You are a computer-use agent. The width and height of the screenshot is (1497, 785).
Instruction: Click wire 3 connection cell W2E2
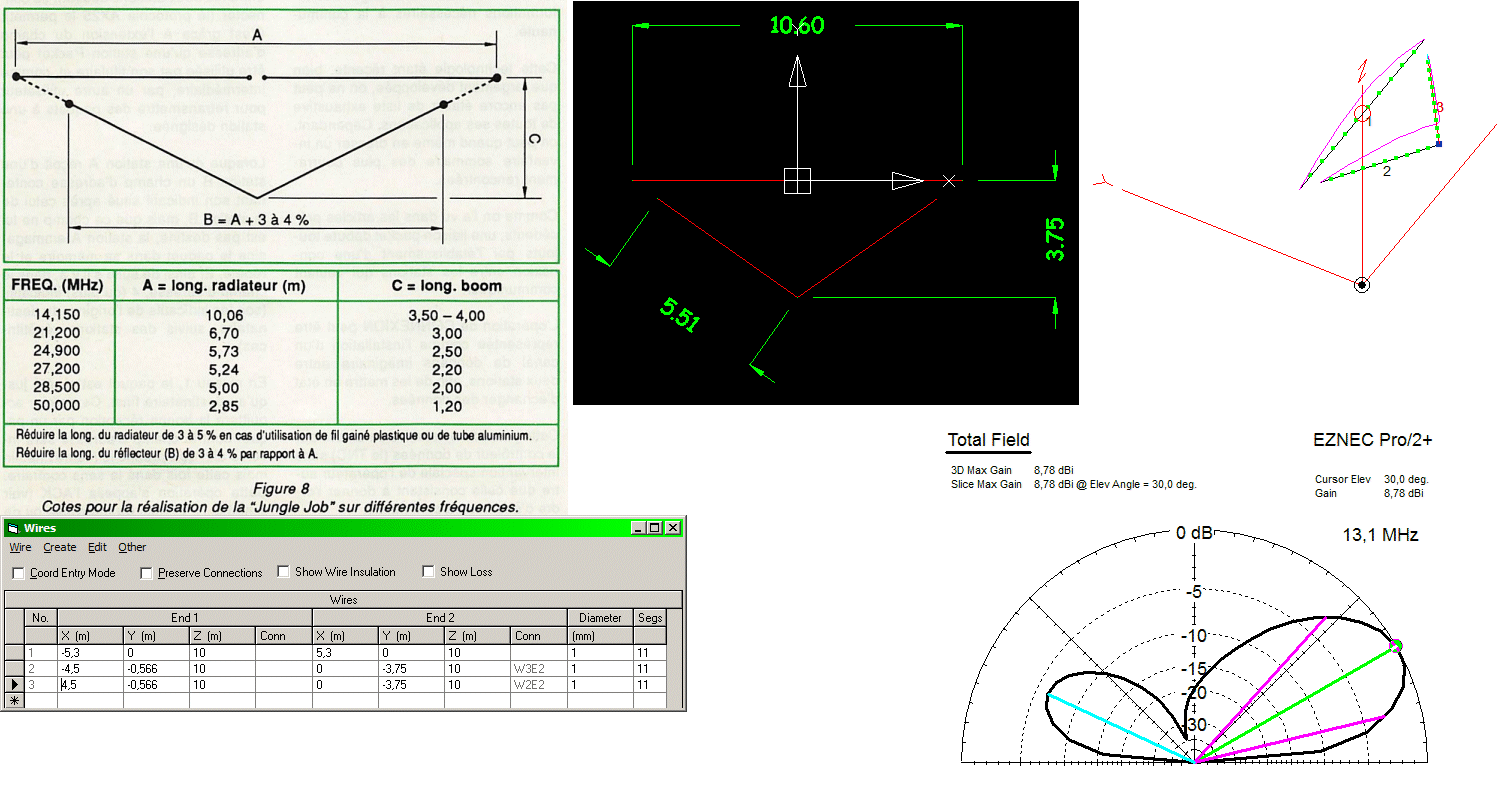(x=539, y=685)
